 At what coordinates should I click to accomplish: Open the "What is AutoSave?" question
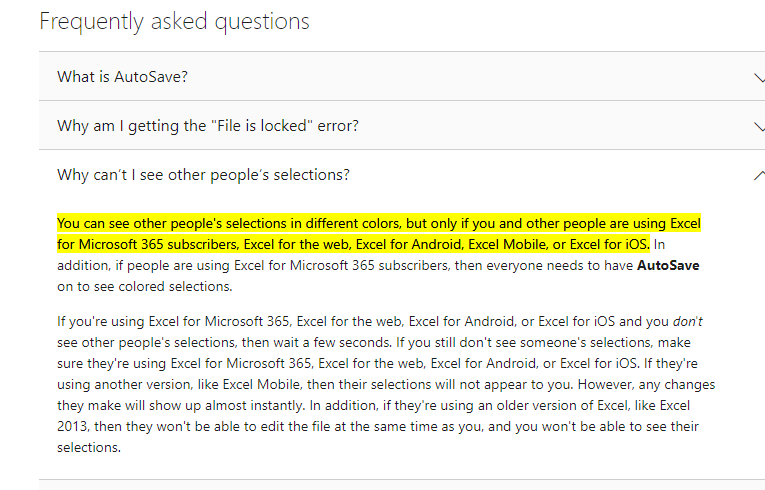pyautogui.click(x=123, y=76)
